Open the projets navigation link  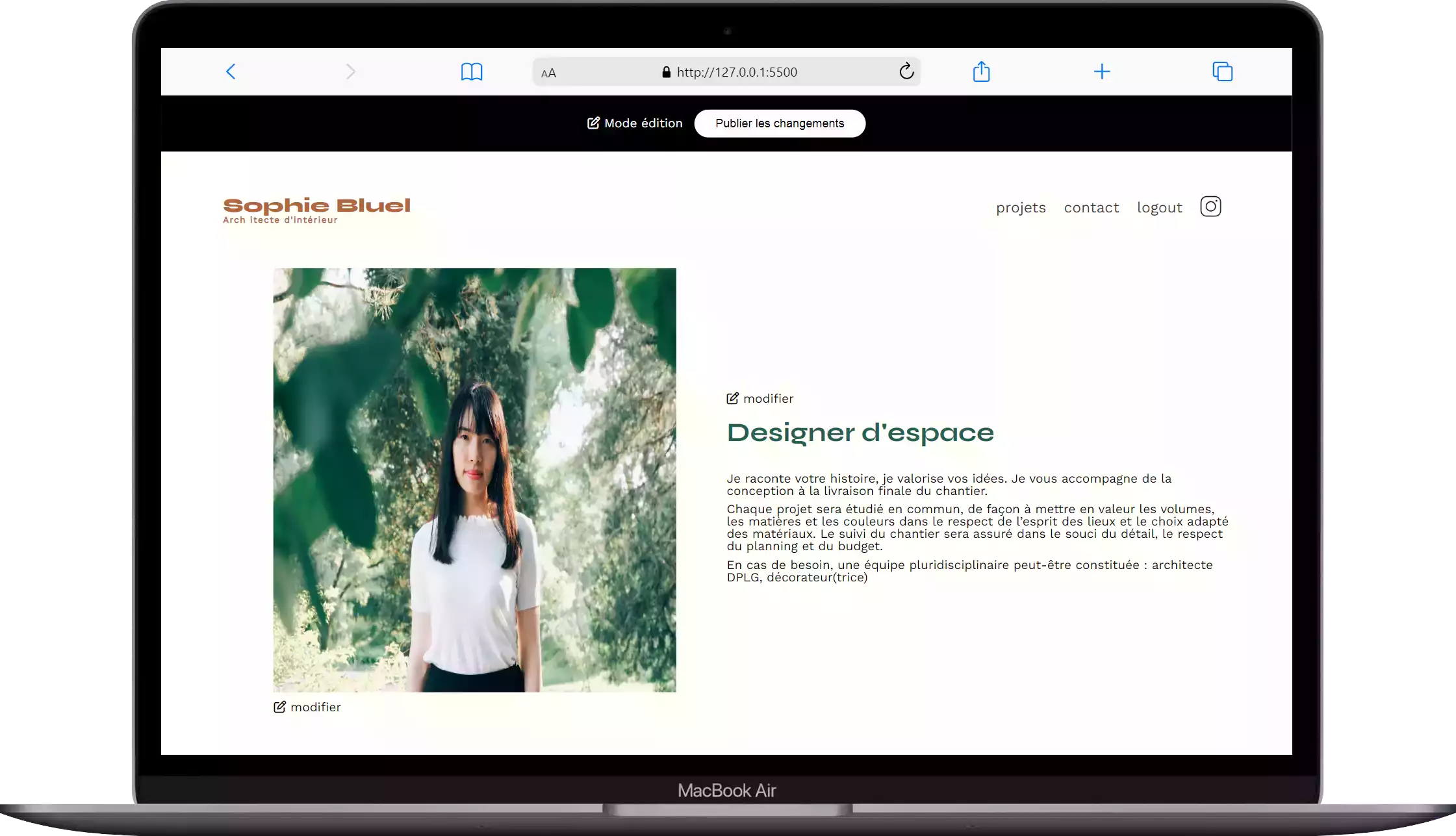tap(1021, 208)
